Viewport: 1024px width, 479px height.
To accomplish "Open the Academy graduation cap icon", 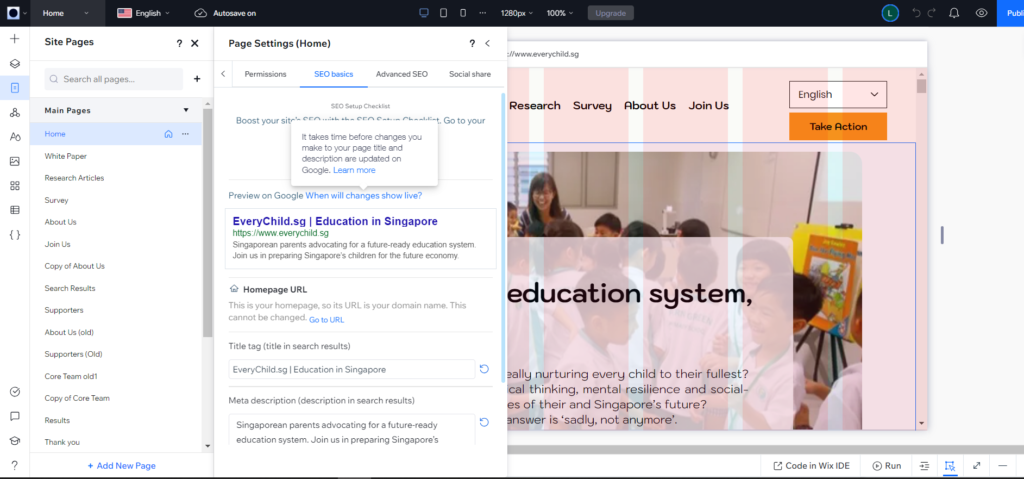I will pos(14,440).
